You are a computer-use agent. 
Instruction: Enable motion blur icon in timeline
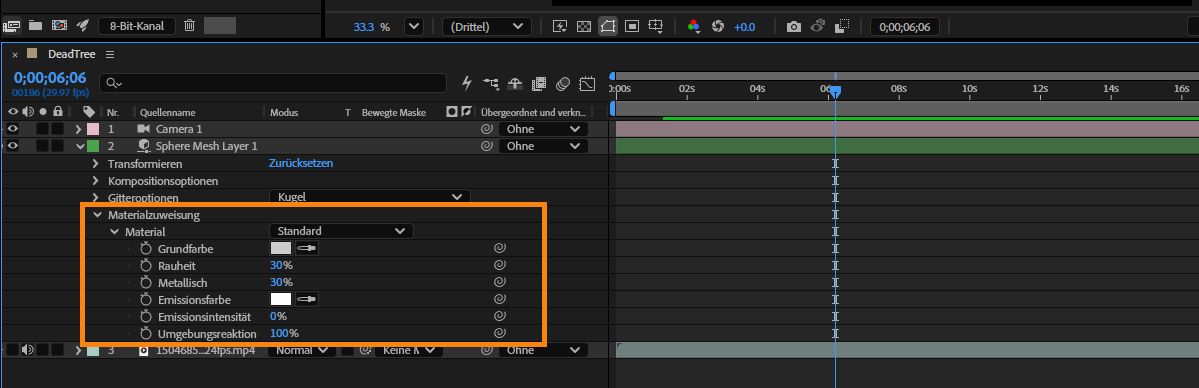click(x=563, y=83)
